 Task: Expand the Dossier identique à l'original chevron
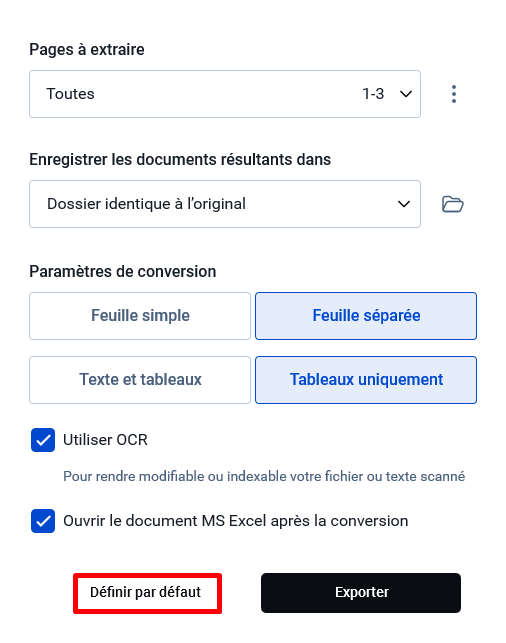tap(404, 204)
